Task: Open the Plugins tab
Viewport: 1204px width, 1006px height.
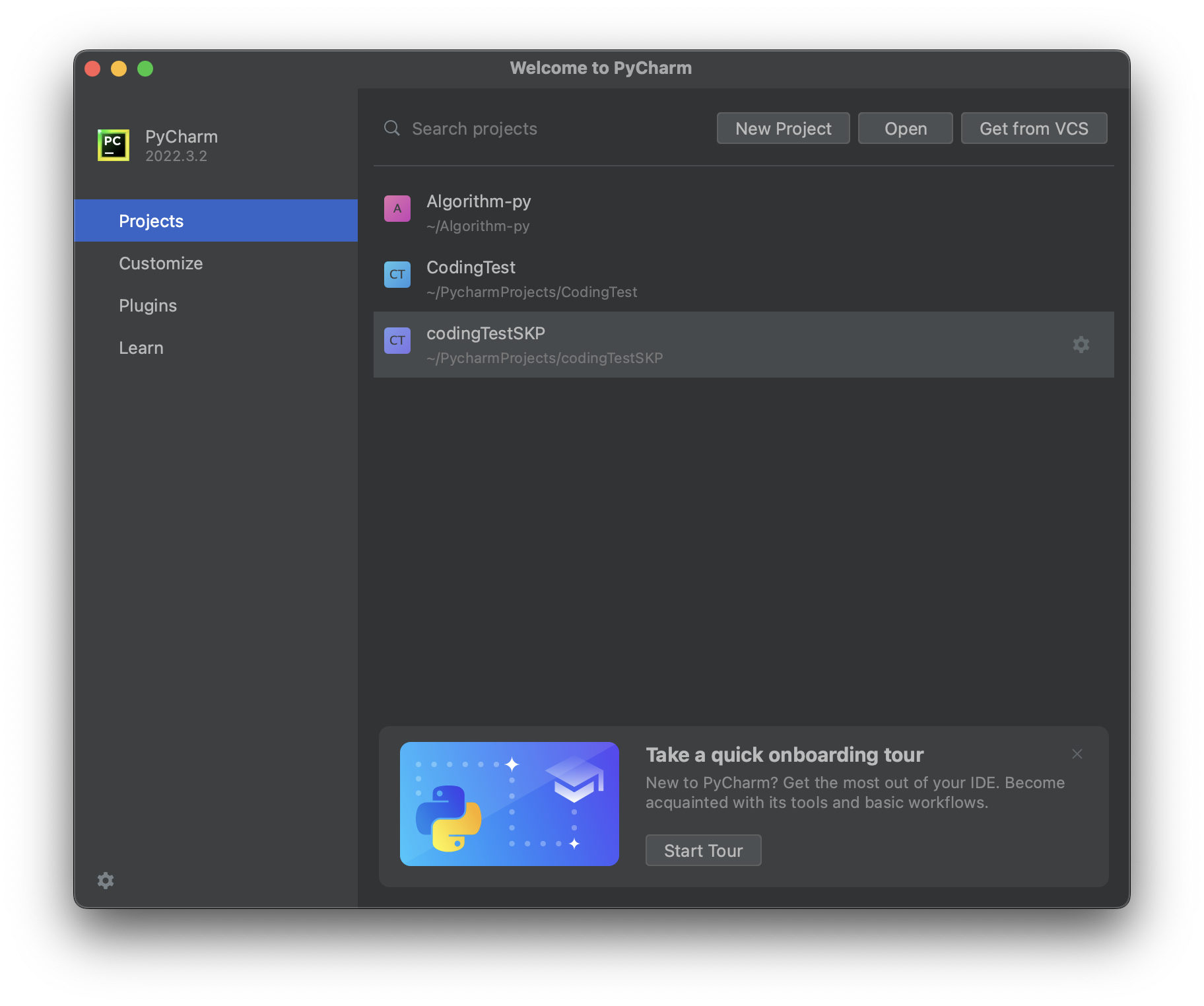Action: tap(216, 305)
